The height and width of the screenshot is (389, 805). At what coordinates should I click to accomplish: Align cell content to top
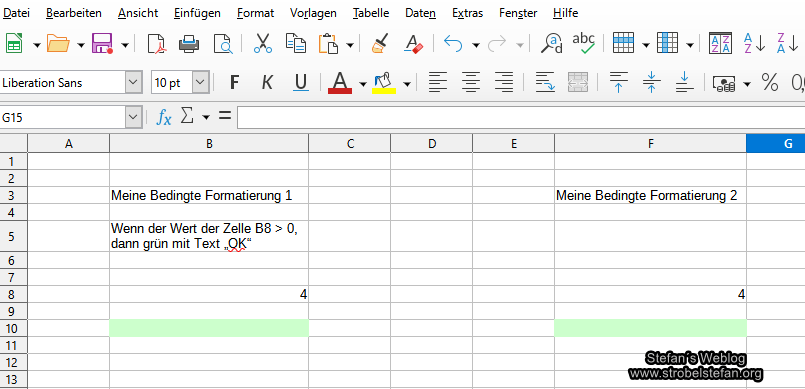(x=619, y=82)
